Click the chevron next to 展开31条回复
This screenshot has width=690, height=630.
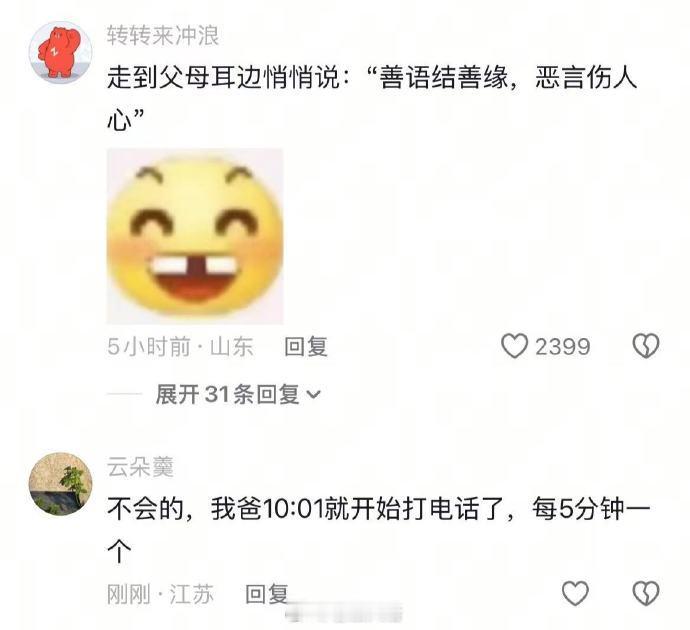click(x=313, y=395)
